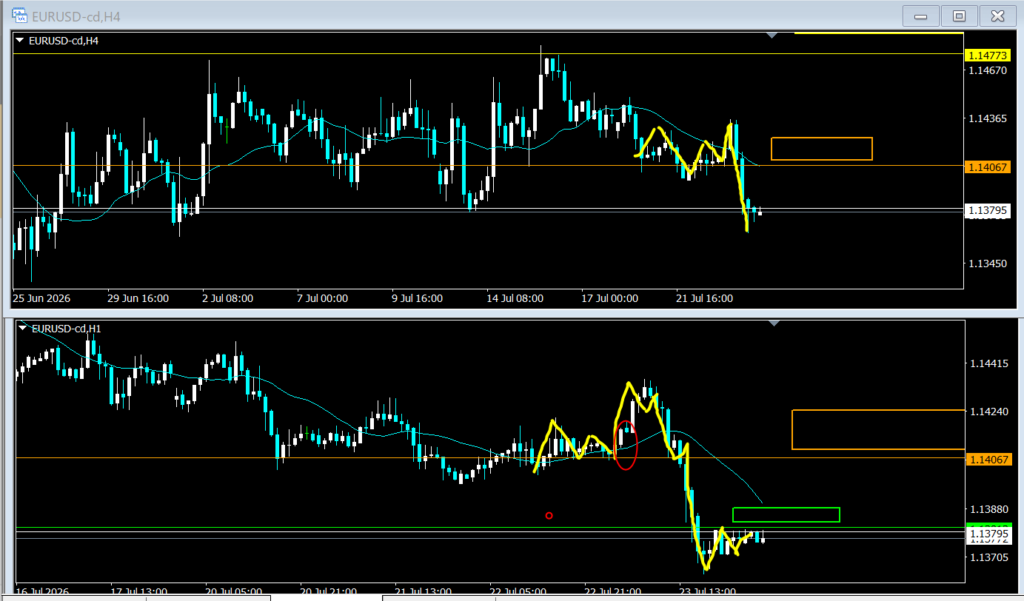
Task: Select the 1.14415 price on H1 scale
Action: pyautogui.click(x=989, y=363)
